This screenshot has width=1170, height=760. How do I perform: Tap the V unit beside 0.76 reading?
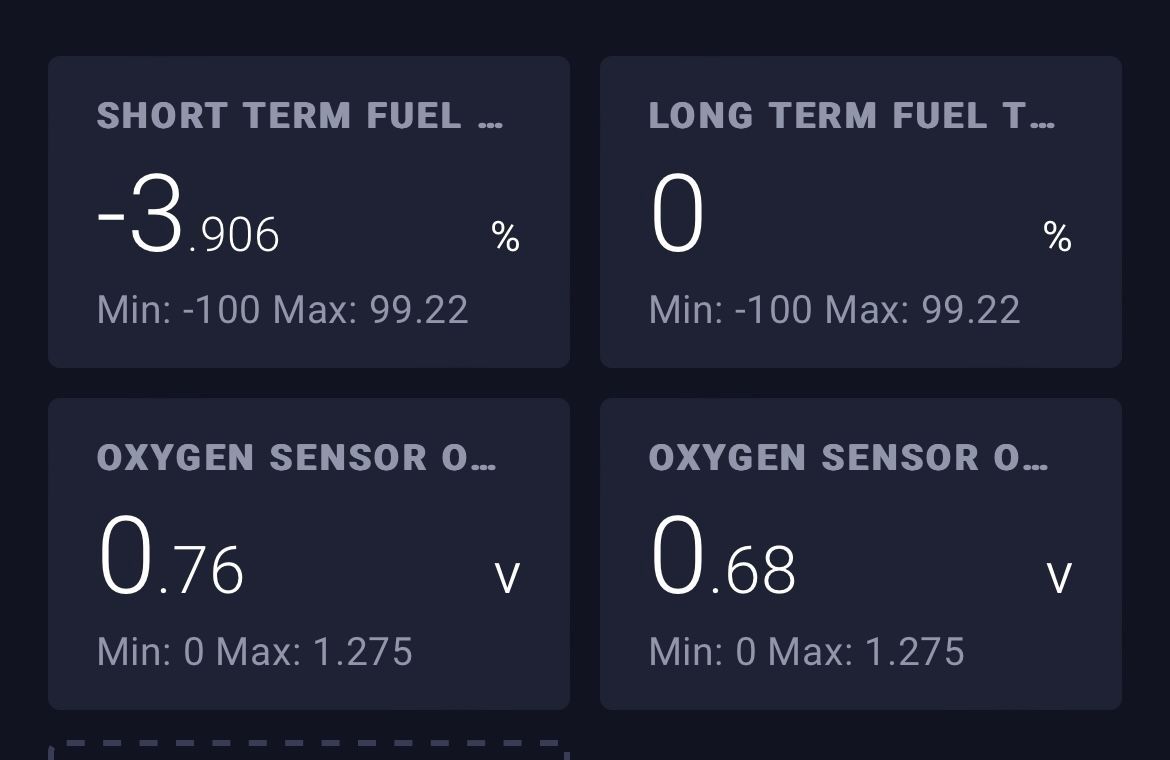(507, 577)
